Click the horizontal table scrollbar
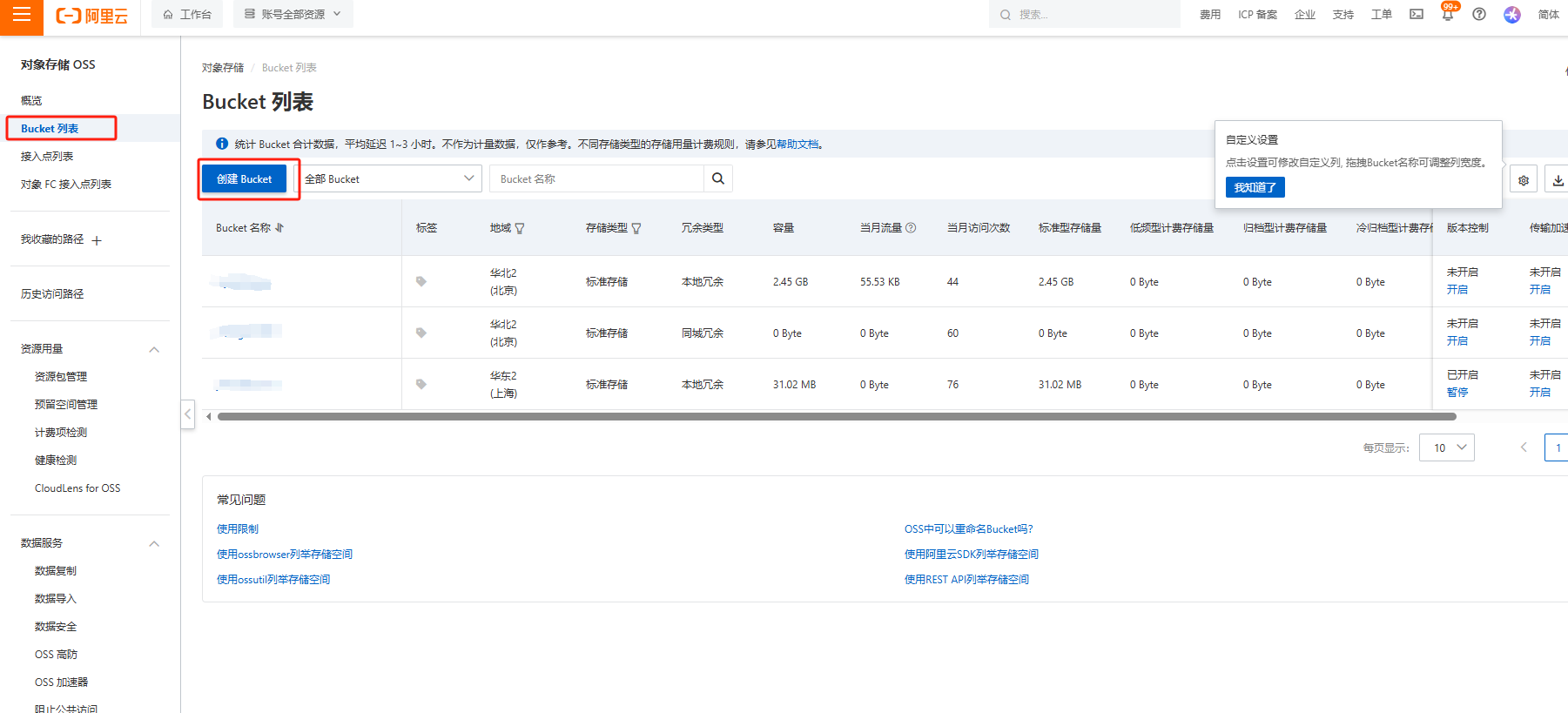The width and height of the screenshot is (1568, 713). tap(836, 417)
